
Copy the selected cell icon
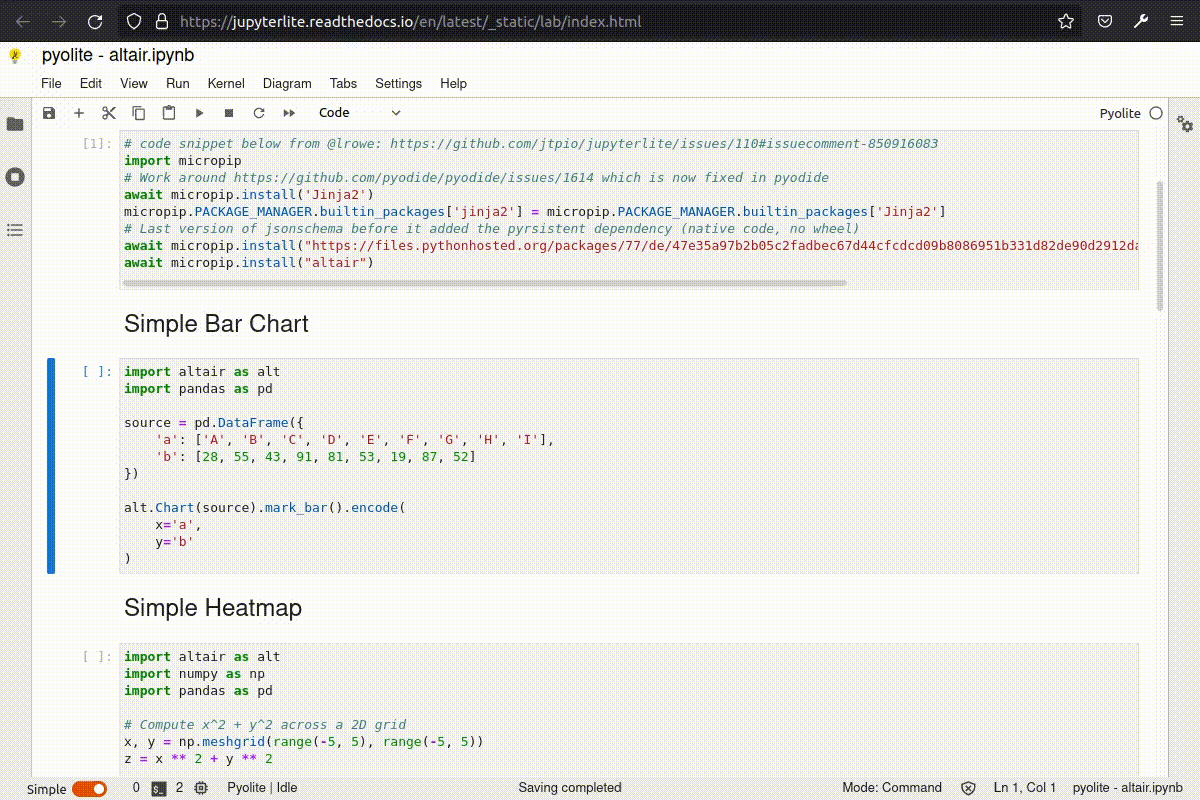click(x=139, y=113)
